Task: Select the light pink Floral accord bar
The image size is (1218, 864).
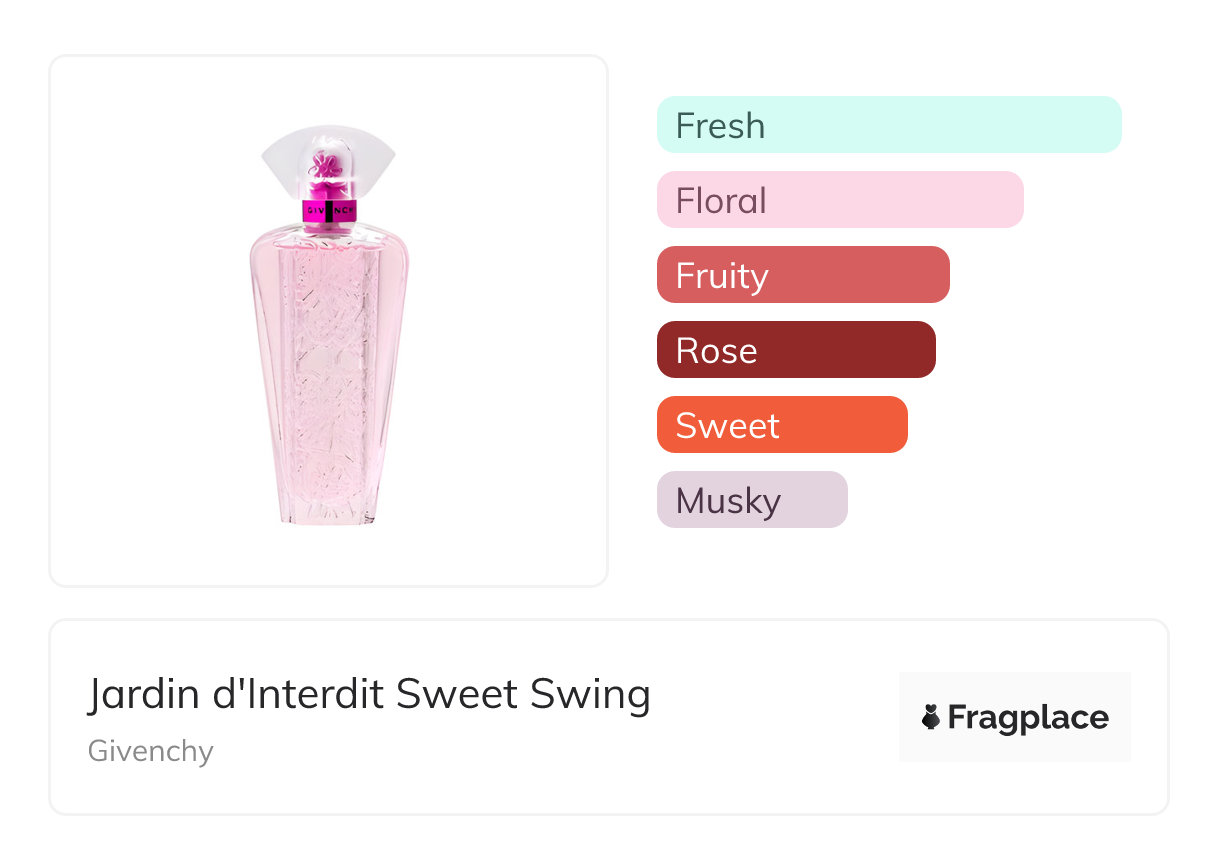Action: [840, 200]
